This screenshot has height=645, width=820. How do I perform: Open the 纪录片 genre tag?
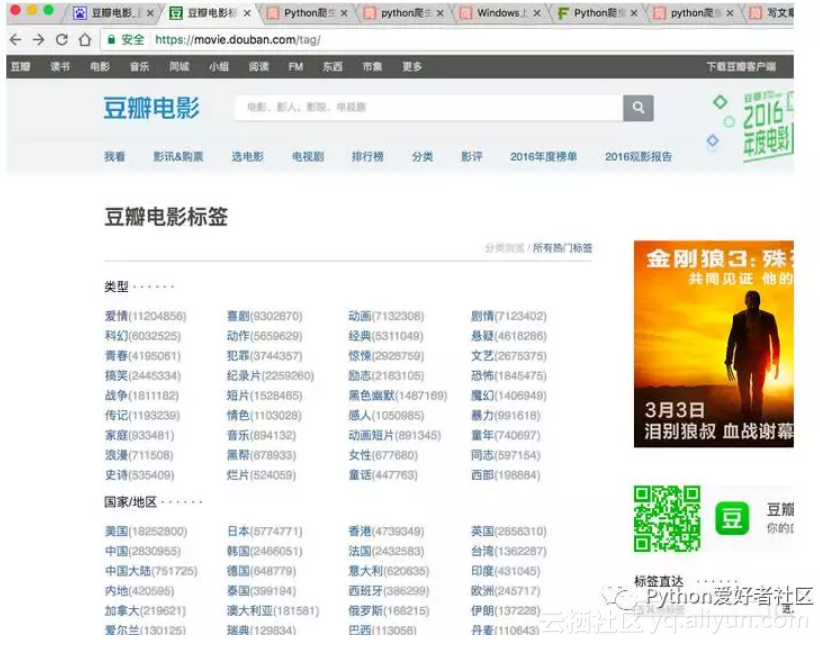tap(244, 376)
